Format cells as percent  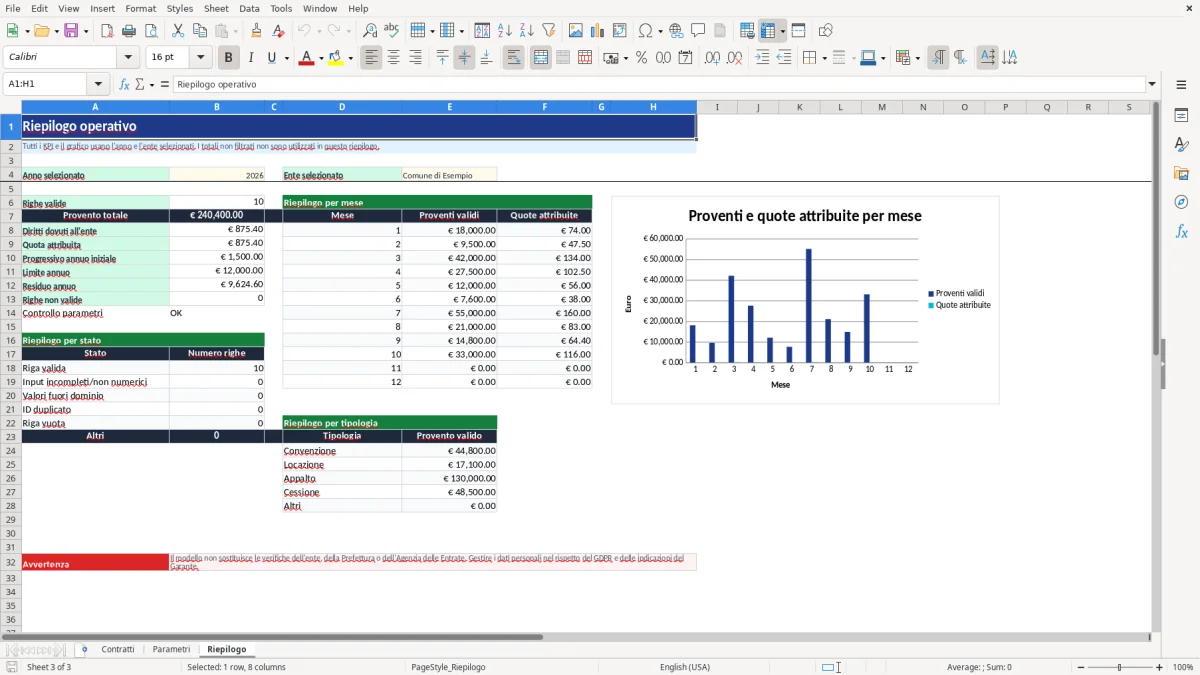(x=641, y=58)
